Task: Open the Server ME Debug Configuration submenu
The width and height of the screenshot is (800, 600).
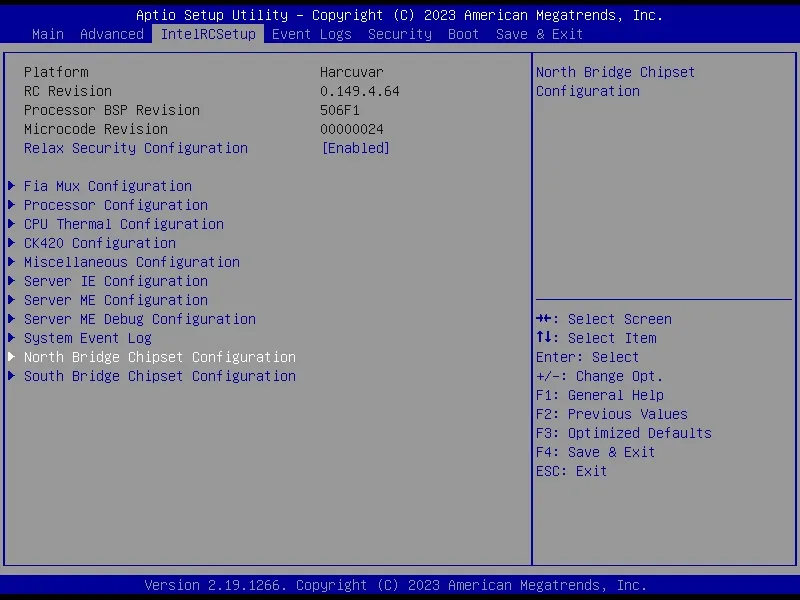Action: [x=140, y=319]
